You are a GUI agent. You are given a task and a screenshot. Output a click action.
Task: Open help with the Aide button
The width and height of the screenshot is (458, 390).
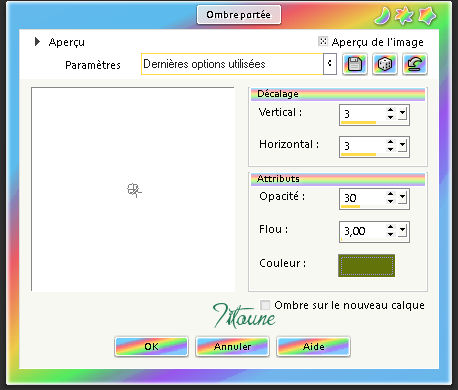pyautogui.click(x=313, y=347)
